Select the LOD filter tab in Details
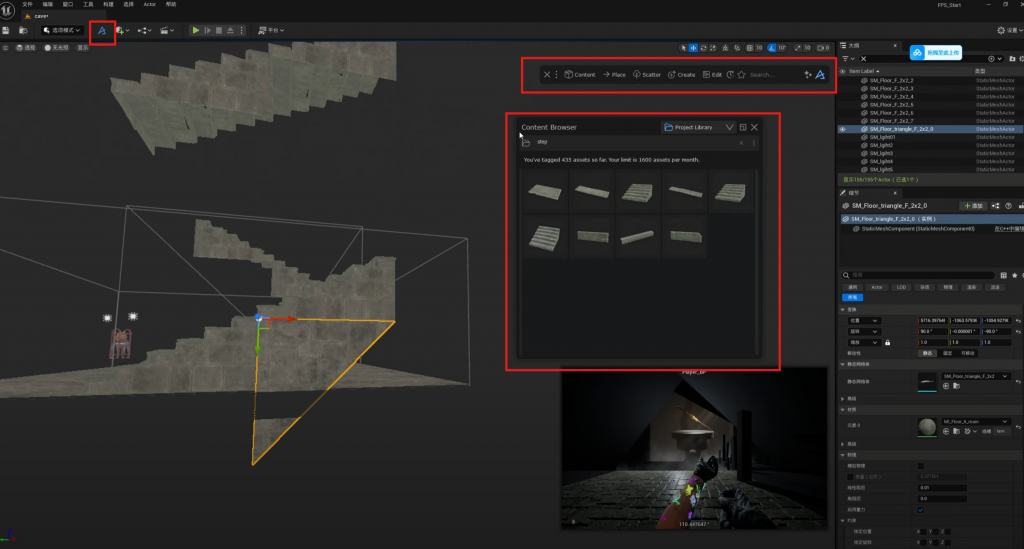The width and height of the screenshot is (1024, 549). (901, 287)
